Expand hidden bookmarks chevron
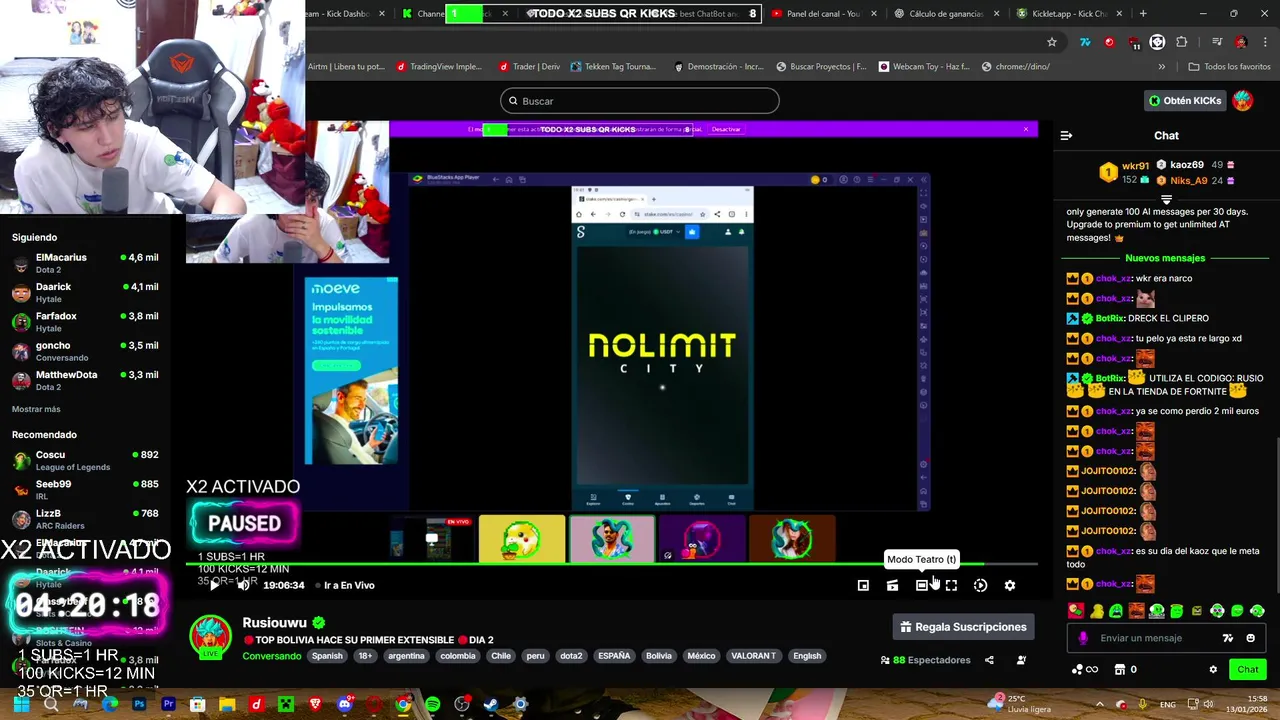This screenshot has width=1280, height=720. (x=1161, y=67)
